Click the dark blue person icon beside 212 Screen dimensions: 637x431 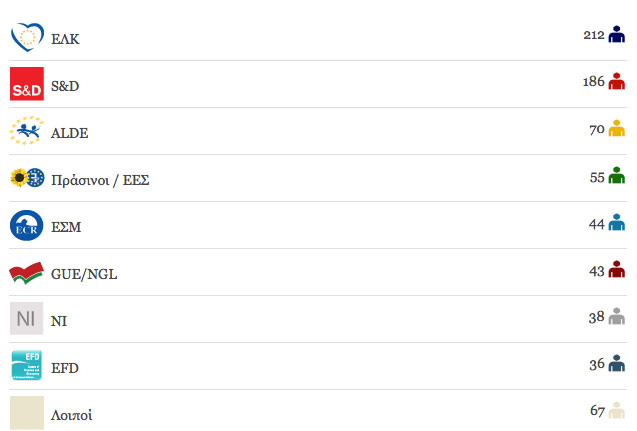coord(616,34)
